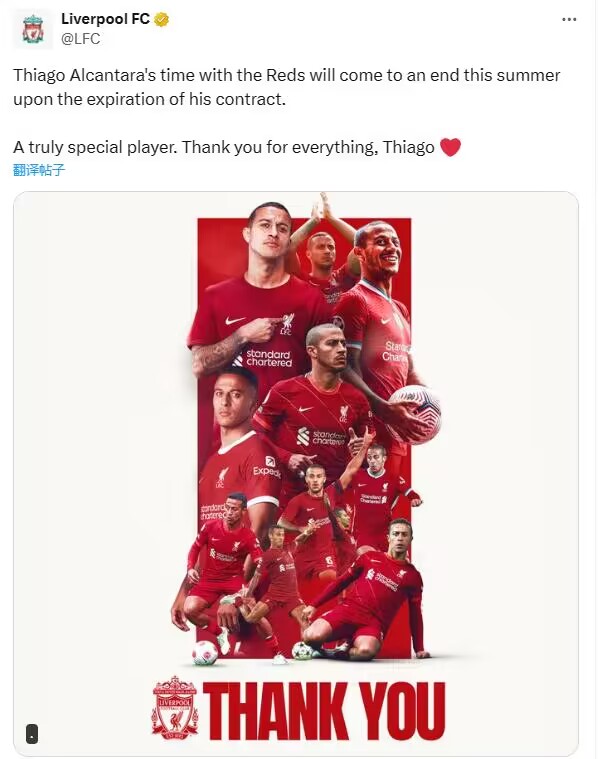Click the tweet text about Thiago's contract
Viewport: 598px width, 759px height.
(x=286, y=87)
